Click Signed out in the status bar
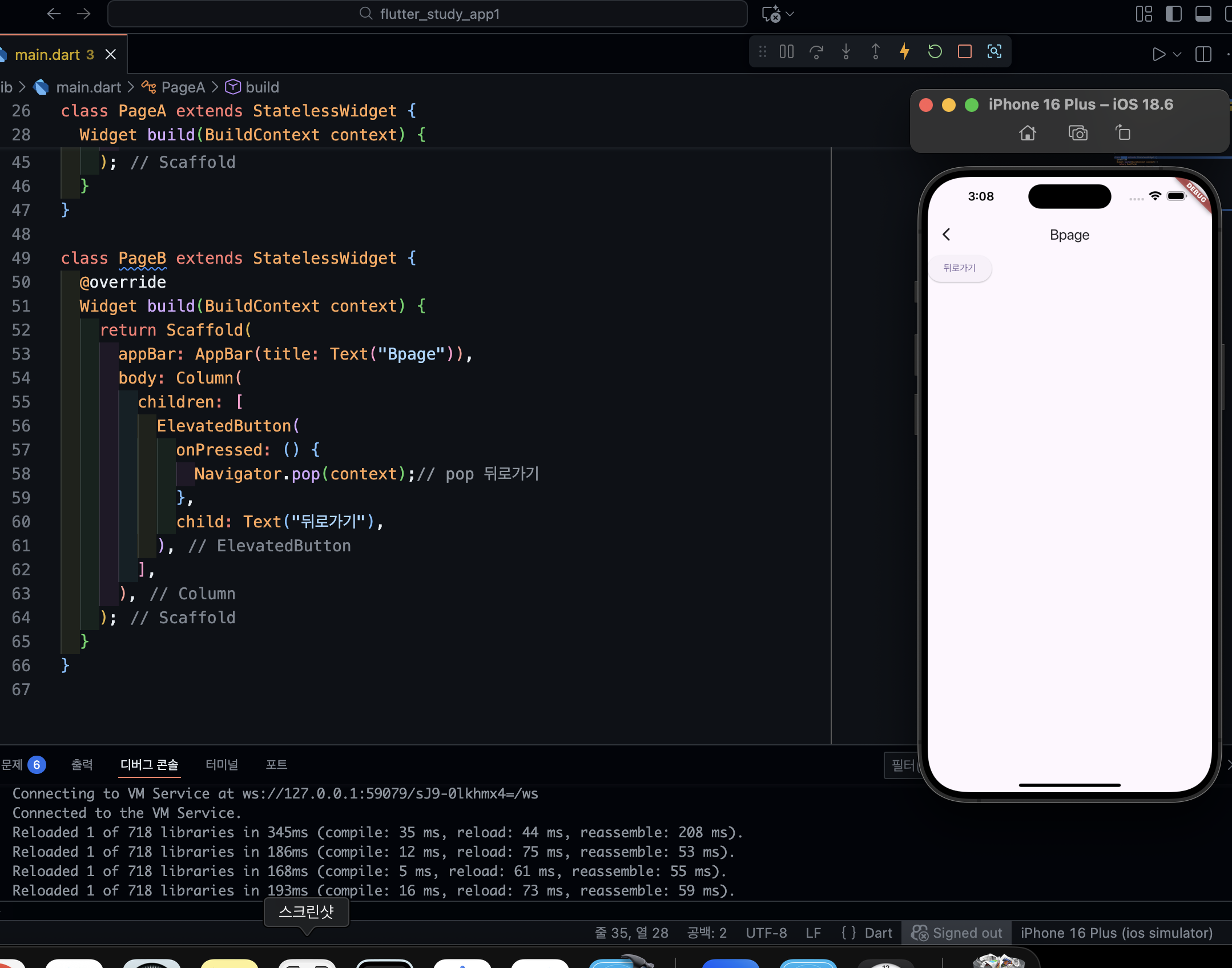Image resolution: width=1232 pixels, height=968 pixels. 956,933
